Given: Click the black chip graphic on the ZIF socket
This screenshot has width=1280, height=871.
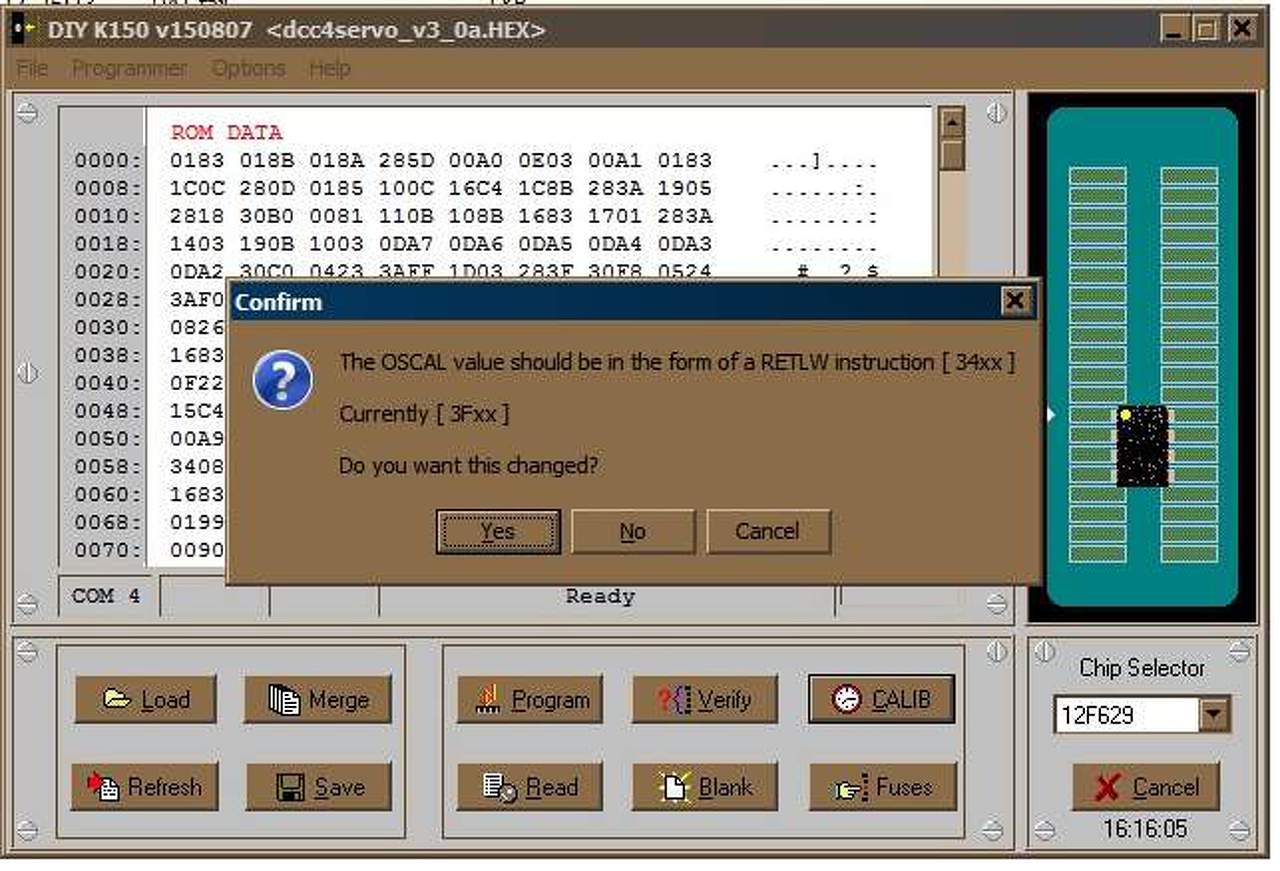Looking at the screenshot, I should tap(1142, 446).
